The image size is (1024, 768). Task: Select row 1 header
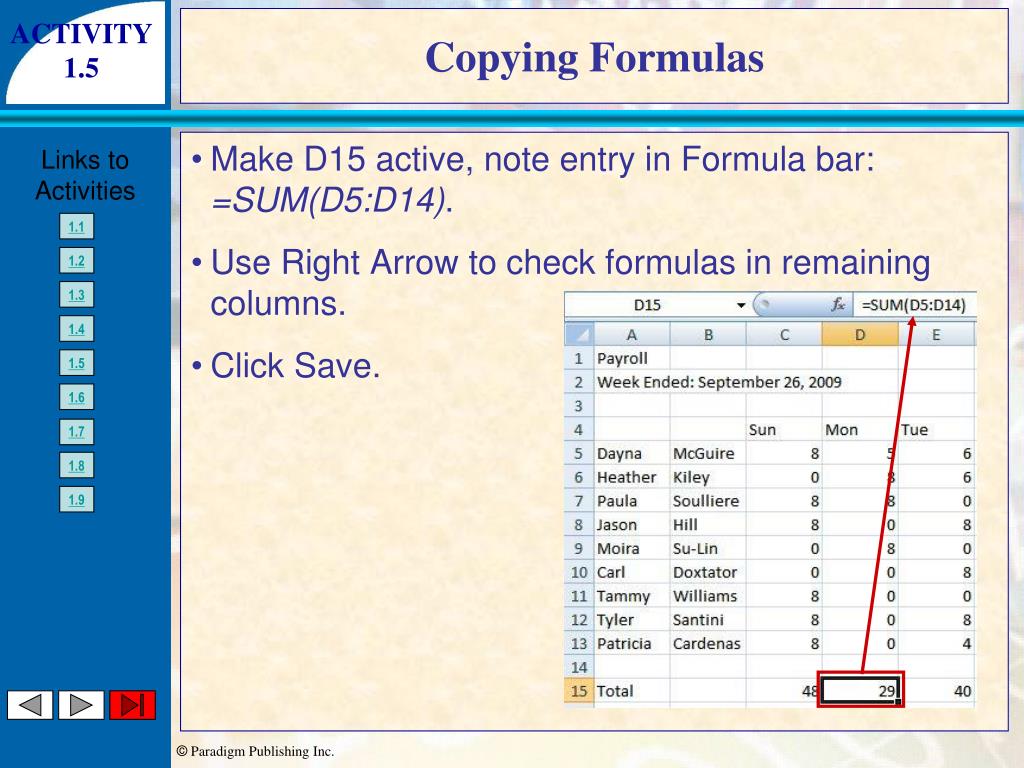tap(579, 359)
